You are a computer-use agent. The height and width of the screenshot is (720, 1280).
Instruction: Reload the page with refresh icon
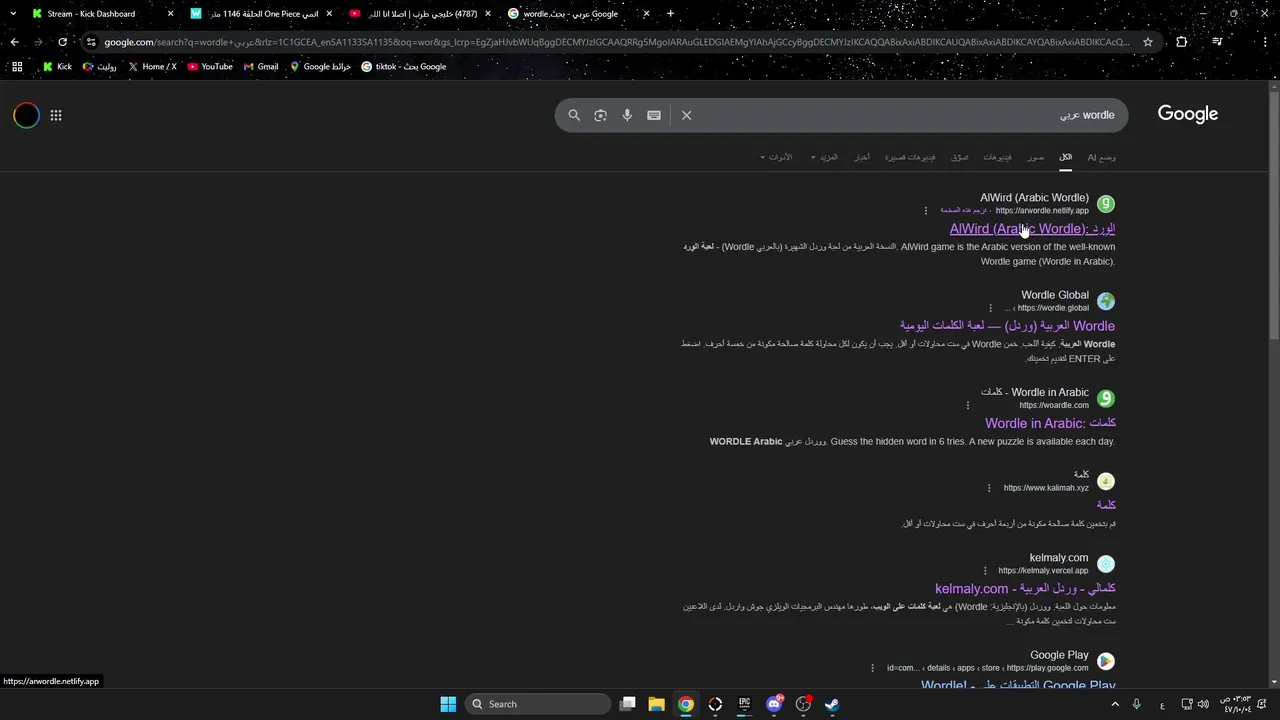click(x=62, y=42)
